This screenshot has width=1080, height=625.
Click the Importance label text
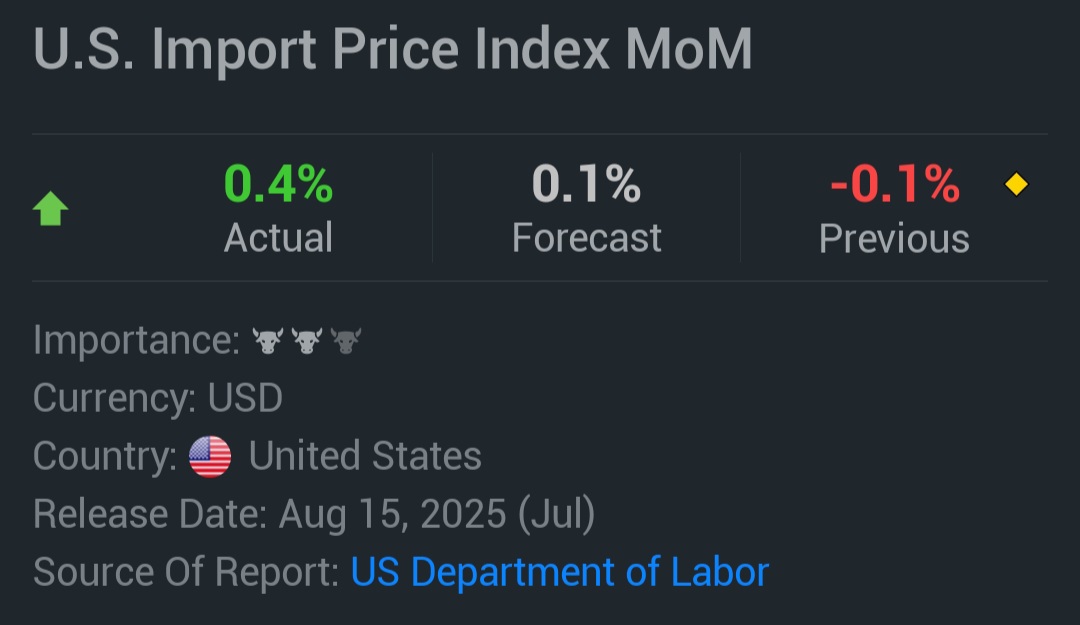(136, 341)
